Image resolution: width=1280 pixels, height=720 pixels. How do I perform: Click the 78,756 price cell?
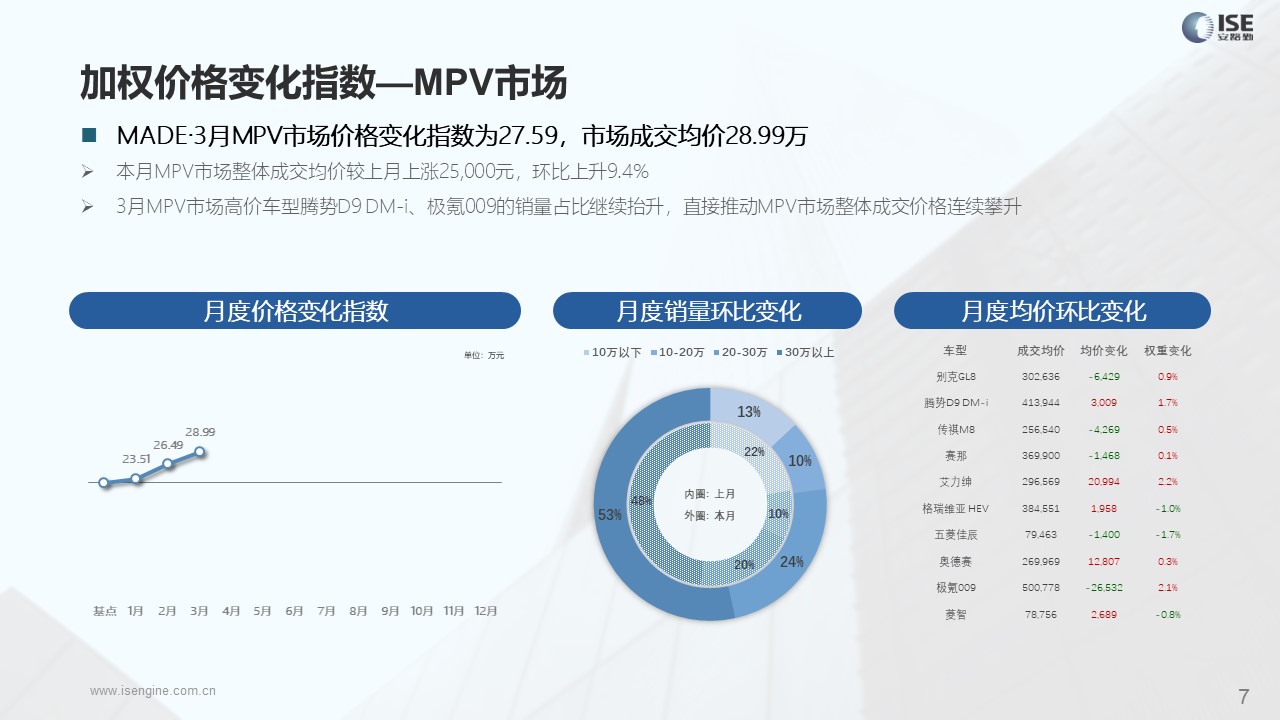[x=1041, y=615]
